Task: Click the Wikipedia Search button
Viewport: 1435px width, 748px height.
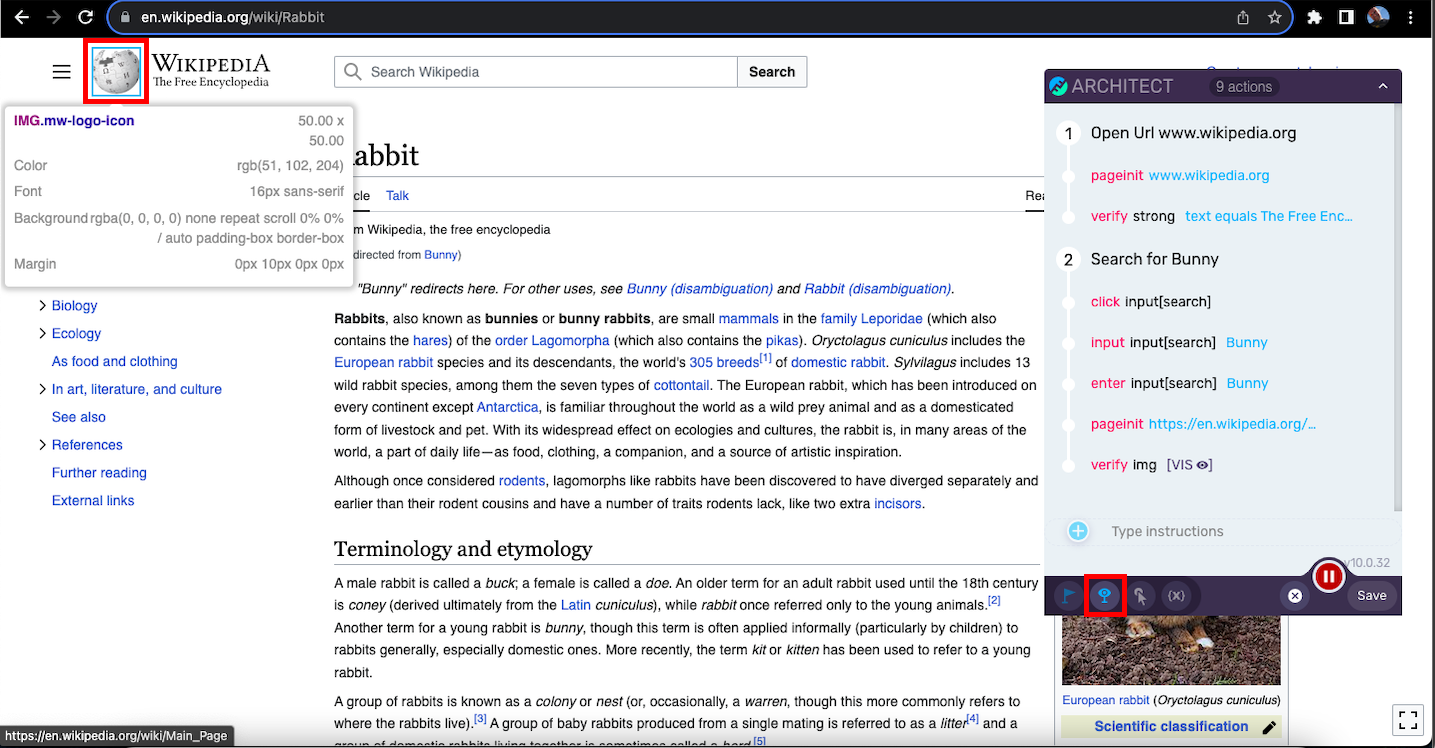Action: tap(772, 72)
